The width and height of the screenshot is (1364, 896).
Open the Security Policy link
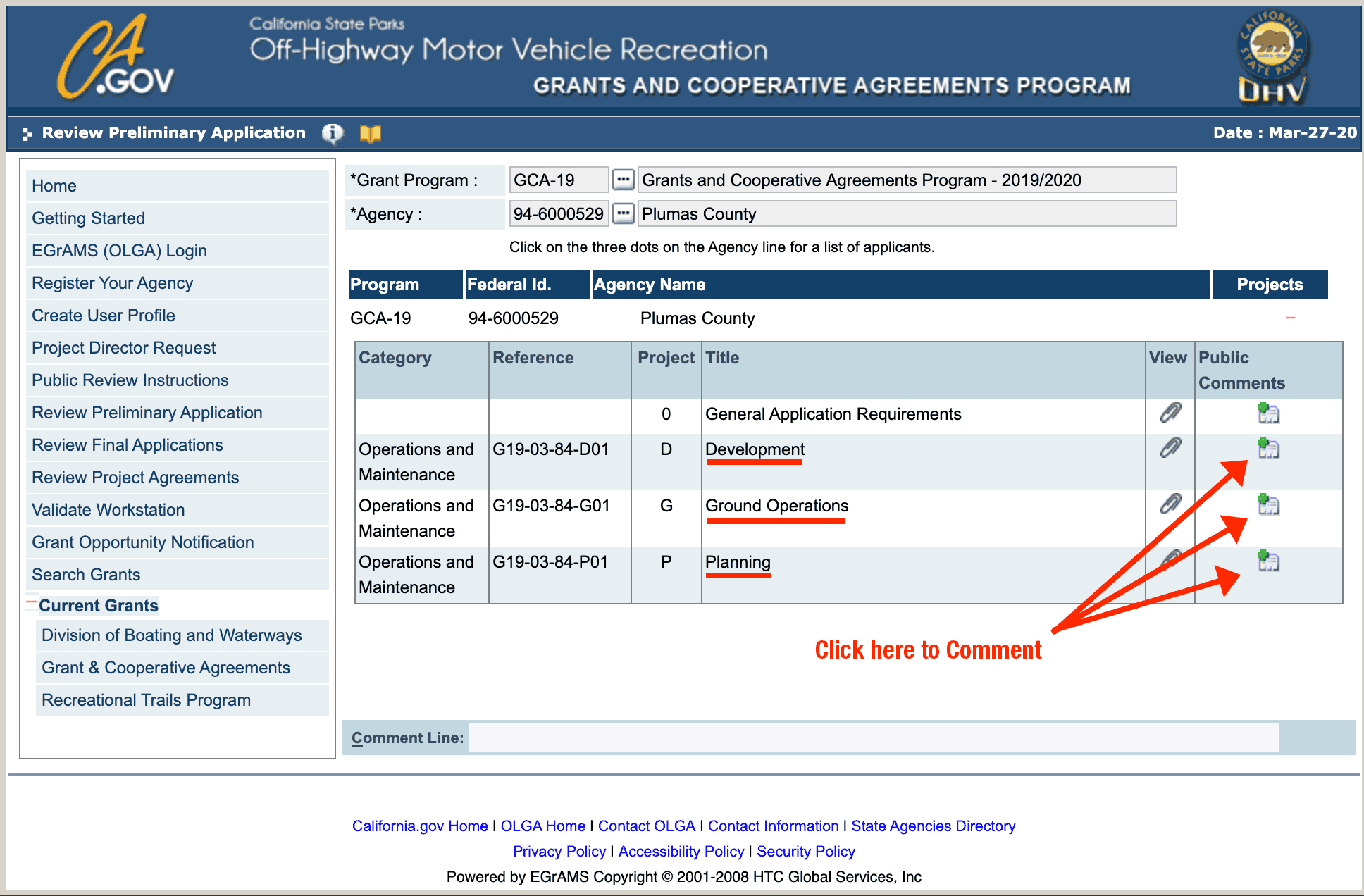pyautogui.click(x=806, y=851)
